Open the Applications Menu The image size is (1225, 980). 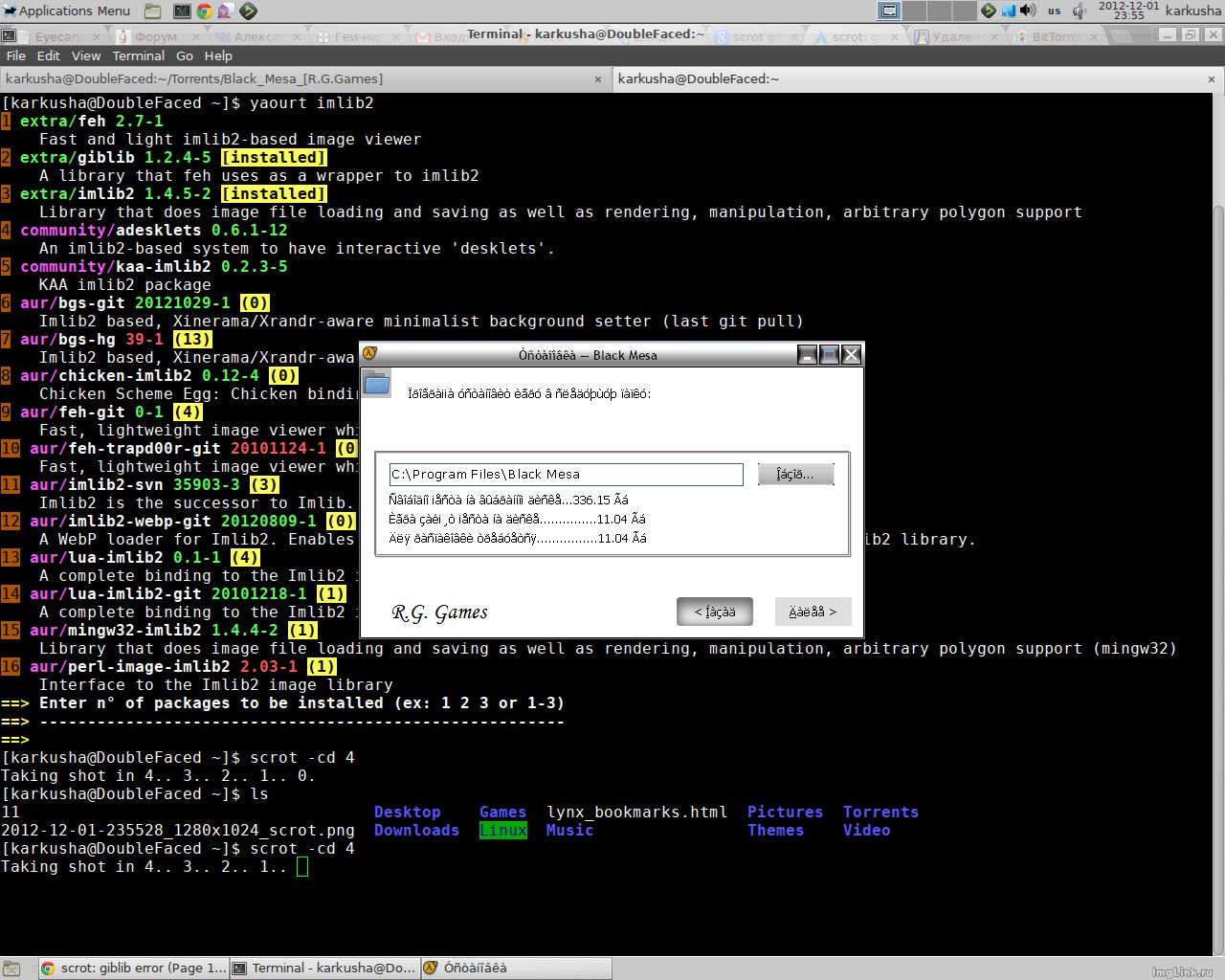66,11
